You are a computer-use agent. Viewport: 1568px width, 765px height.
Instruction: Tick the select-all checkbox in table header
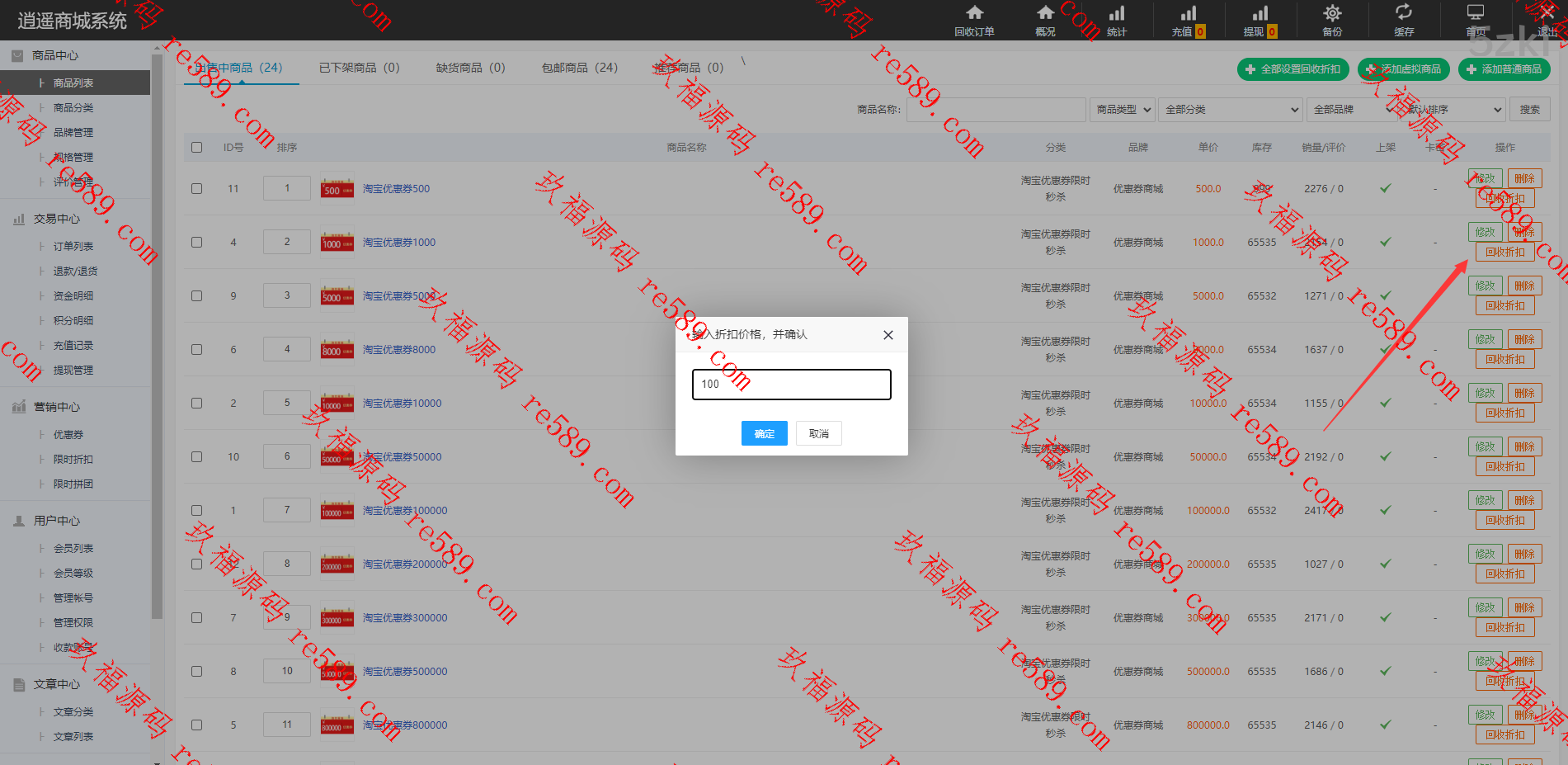(196, 148)
